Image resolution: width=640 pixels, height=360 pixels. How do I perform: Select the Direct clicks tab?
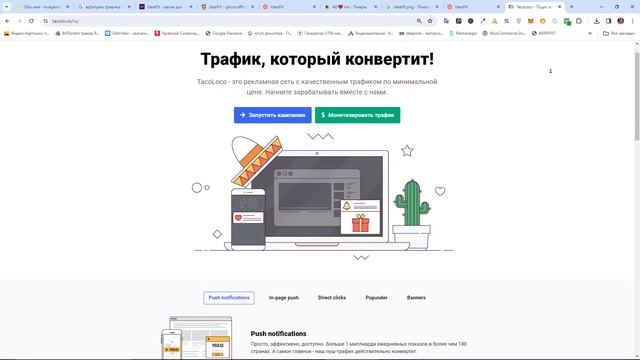click(332, 298)
